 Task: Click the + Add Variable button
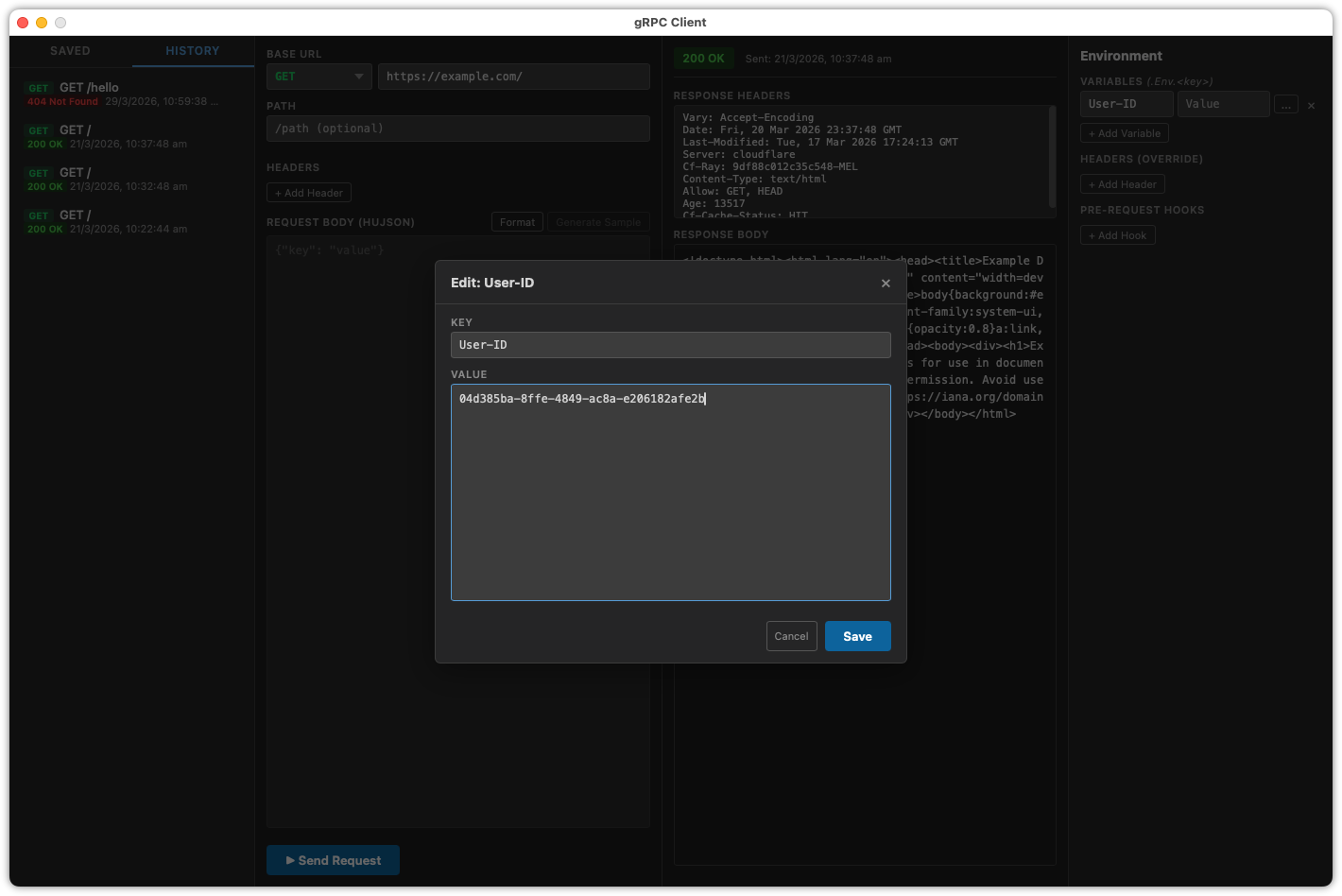click(x=1124, y=133)
